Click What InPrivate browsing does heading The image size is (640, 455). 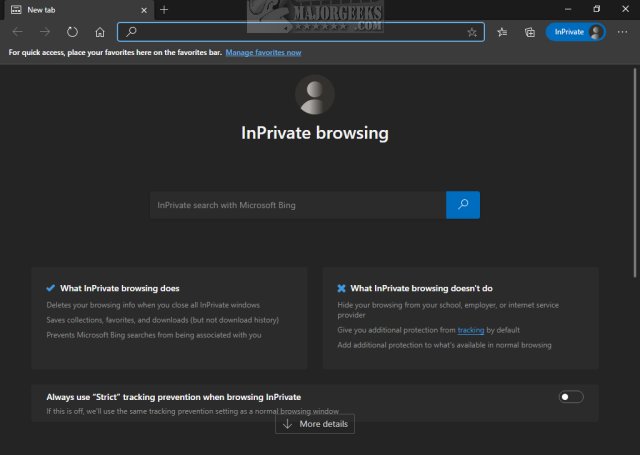pos(120,288)
